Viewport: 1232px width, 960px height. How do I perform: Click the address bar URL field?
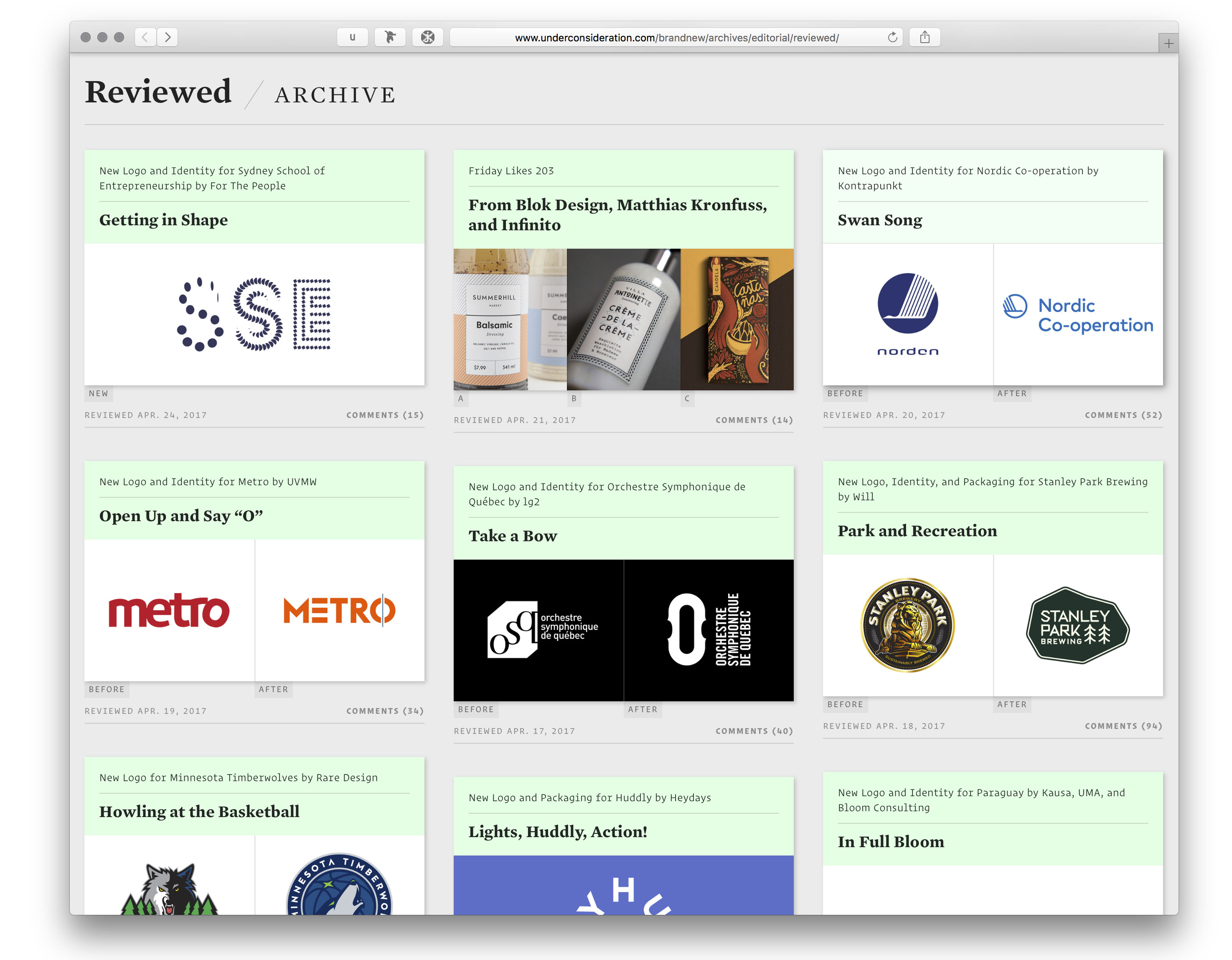pyautogui.click(x=676, y=37)
